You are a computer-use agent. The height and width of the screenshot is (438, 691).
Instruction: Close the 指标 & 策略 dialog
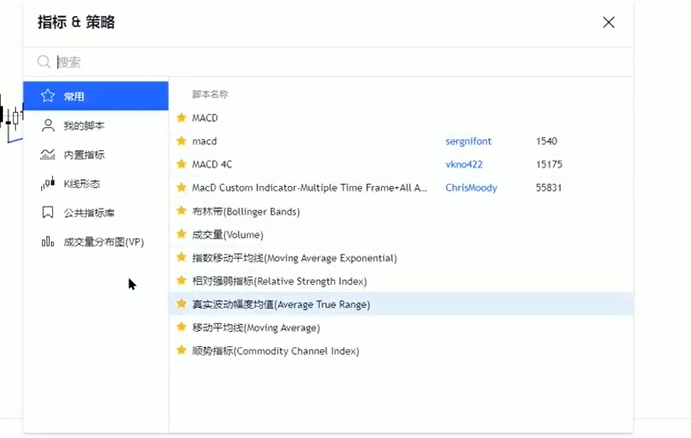(x=609, y=22)
